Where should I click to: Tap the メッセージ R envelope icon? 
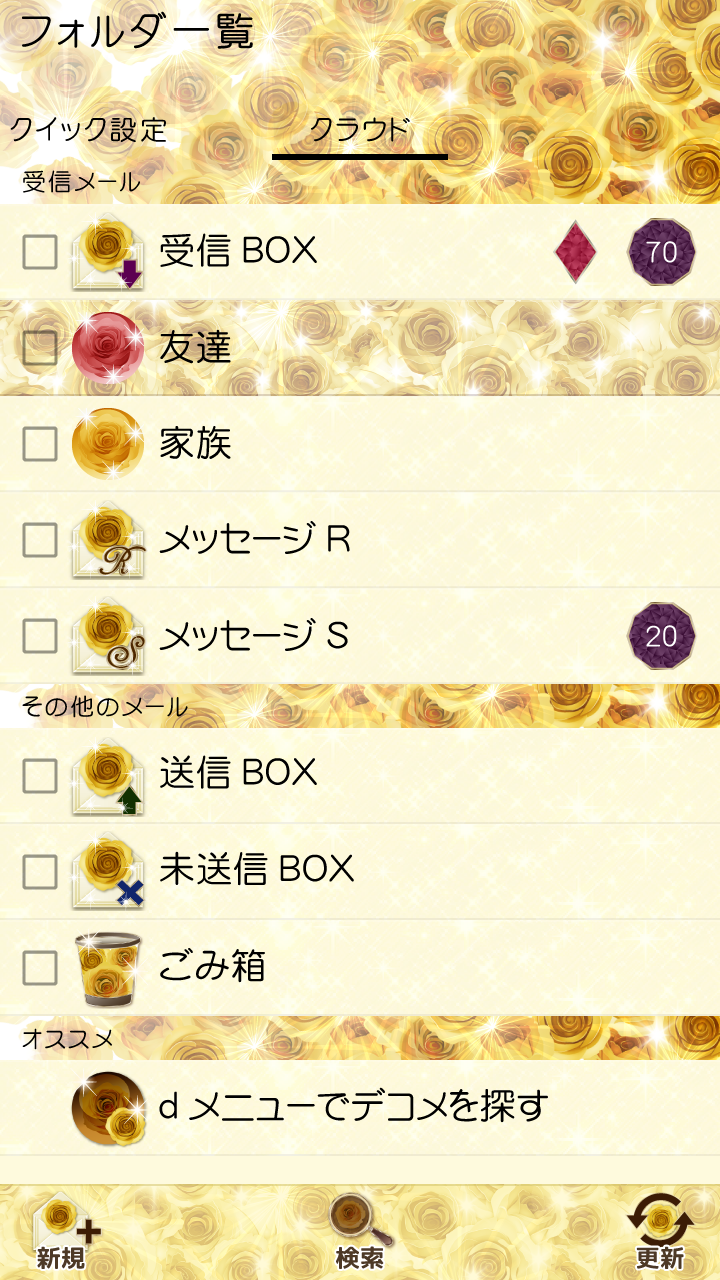108,541
